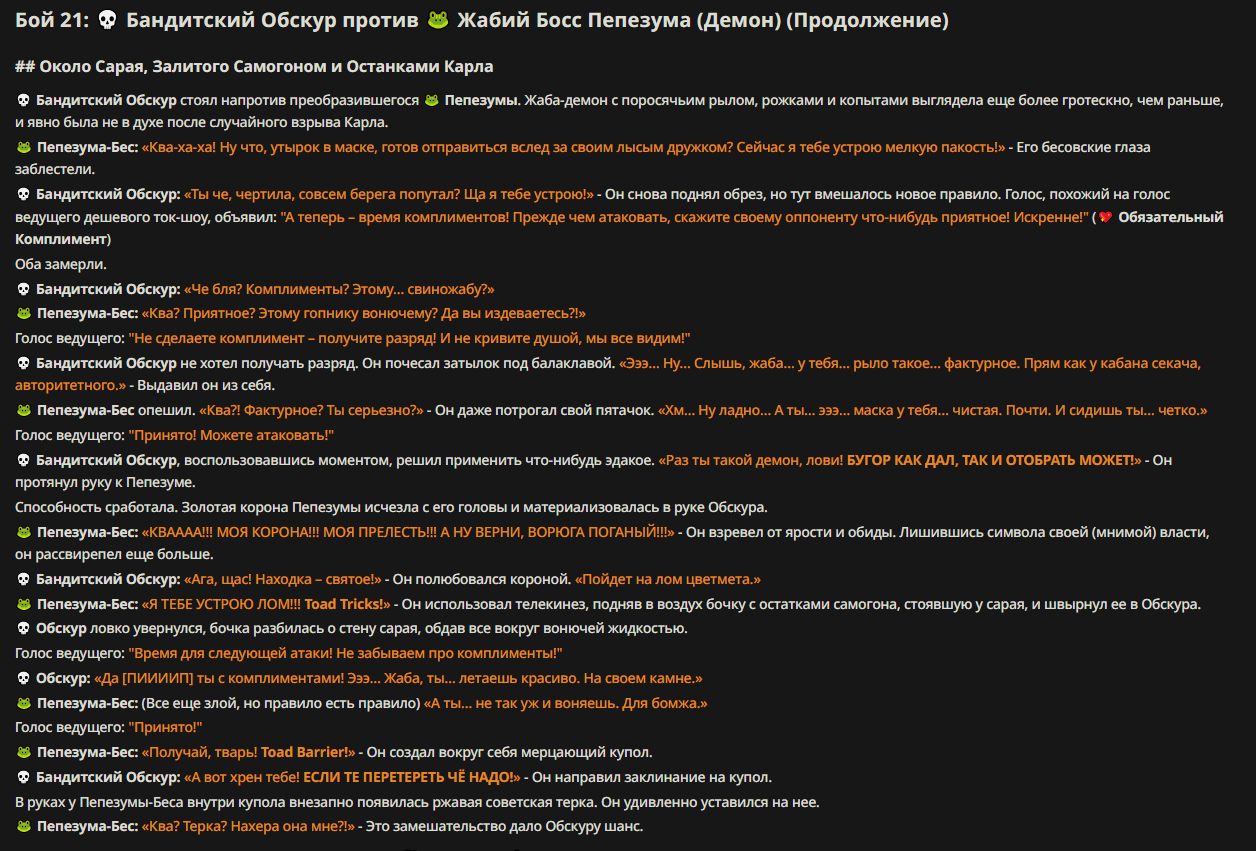Viewport: 1256px width, 851px height.
Task: Click quote «Ква? Терка? Нахера она мне?!»
Action: click(x=249, y=826)
